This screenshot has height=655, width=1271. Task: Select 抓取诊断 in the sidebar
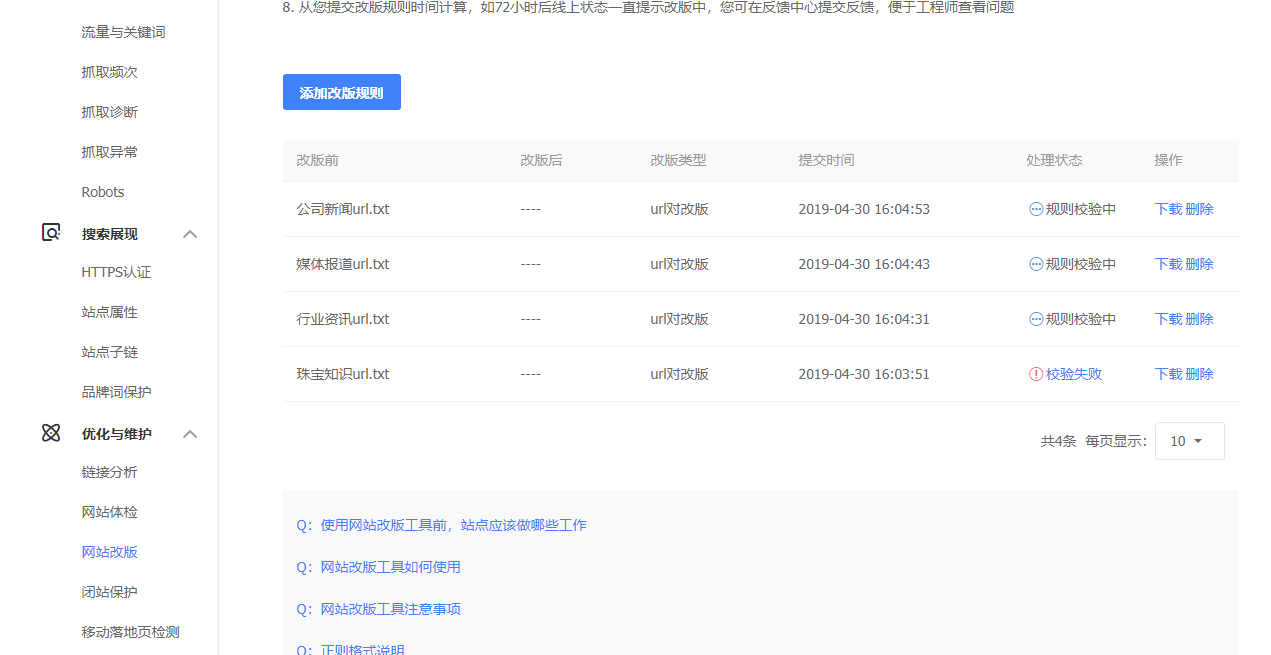coord(110,112)
